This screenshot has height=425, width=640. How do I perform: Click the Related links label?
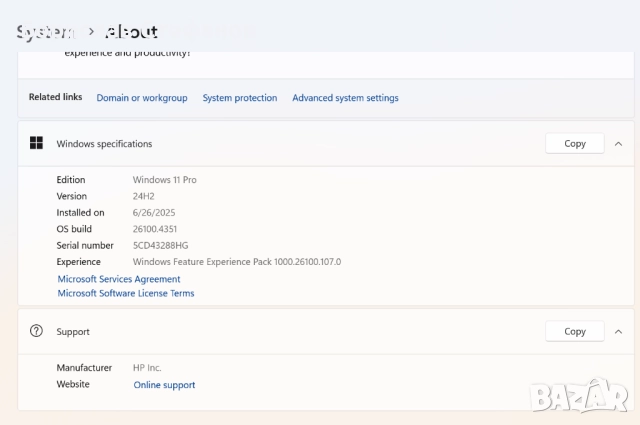pos(55,97)
